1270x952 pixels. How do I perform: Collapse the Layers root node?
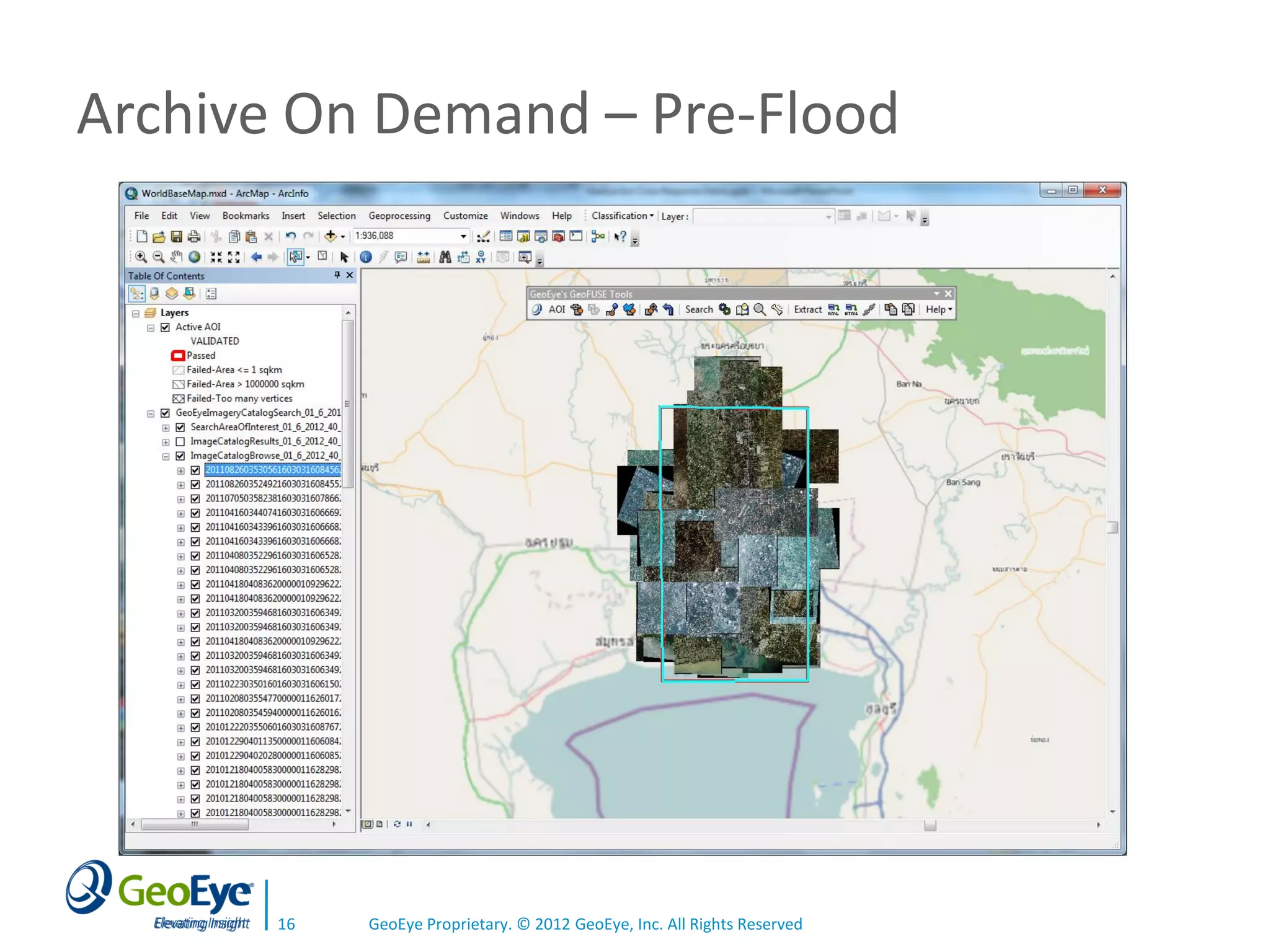pos(136,314)
